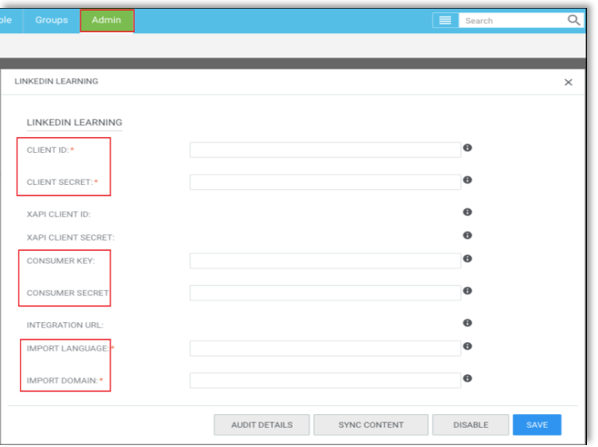Click the info icon beside Consumer Key

point(467,259)
